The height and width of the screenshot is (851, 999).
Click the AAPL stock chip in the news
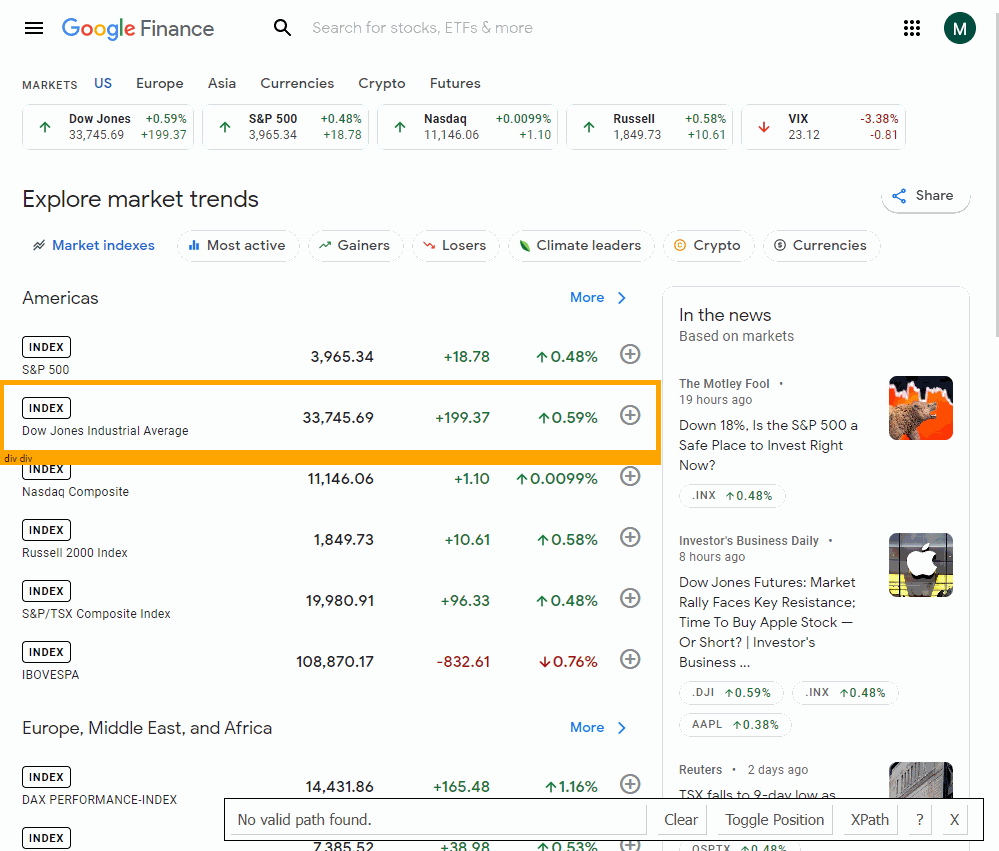coord(735,724)
